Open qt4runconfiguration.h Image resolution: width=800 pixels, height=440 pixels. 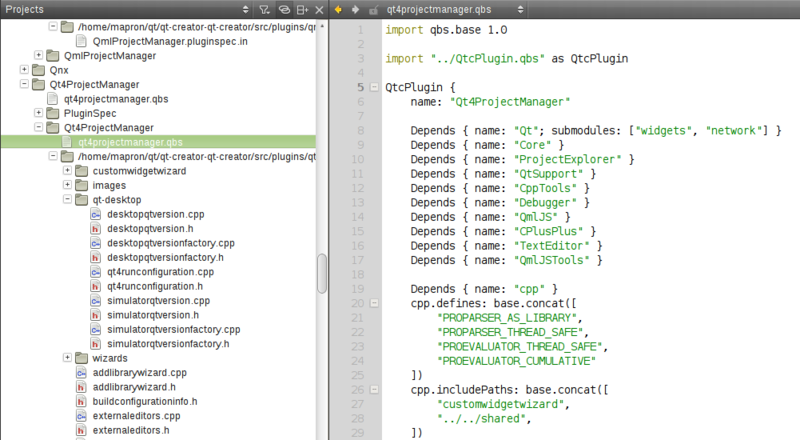[x=155, y=286]
